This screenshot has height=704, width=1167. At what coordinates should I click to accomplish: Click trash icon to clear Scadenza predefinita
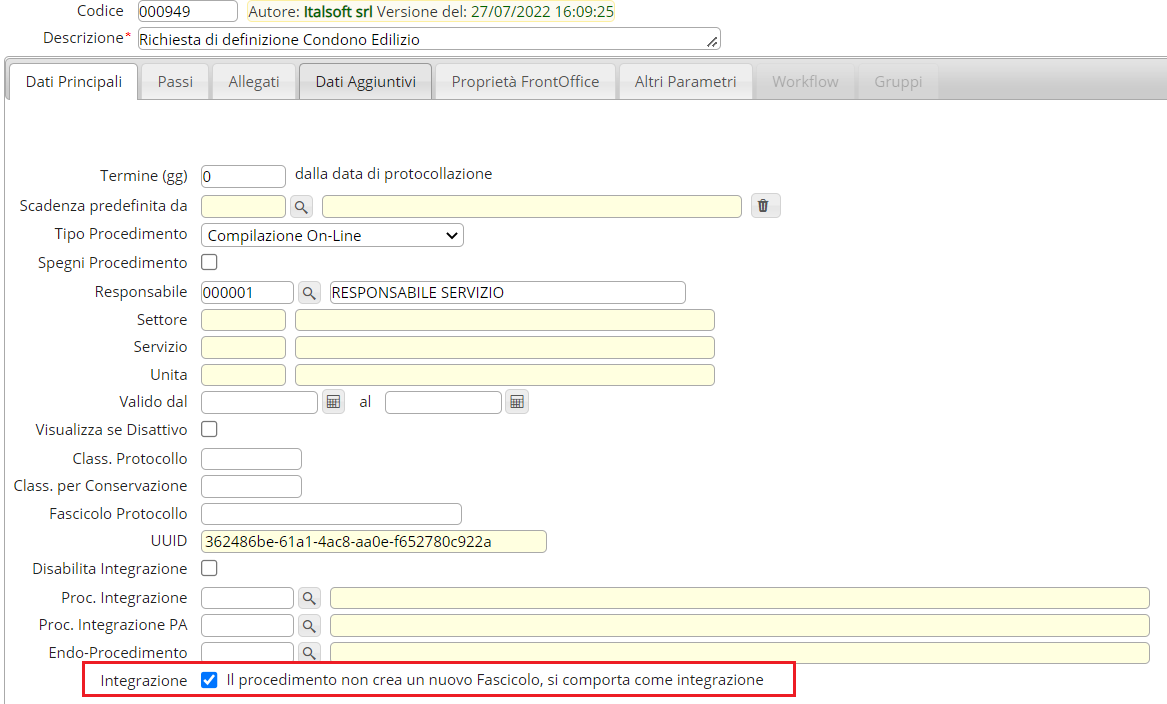pos(763,206)
